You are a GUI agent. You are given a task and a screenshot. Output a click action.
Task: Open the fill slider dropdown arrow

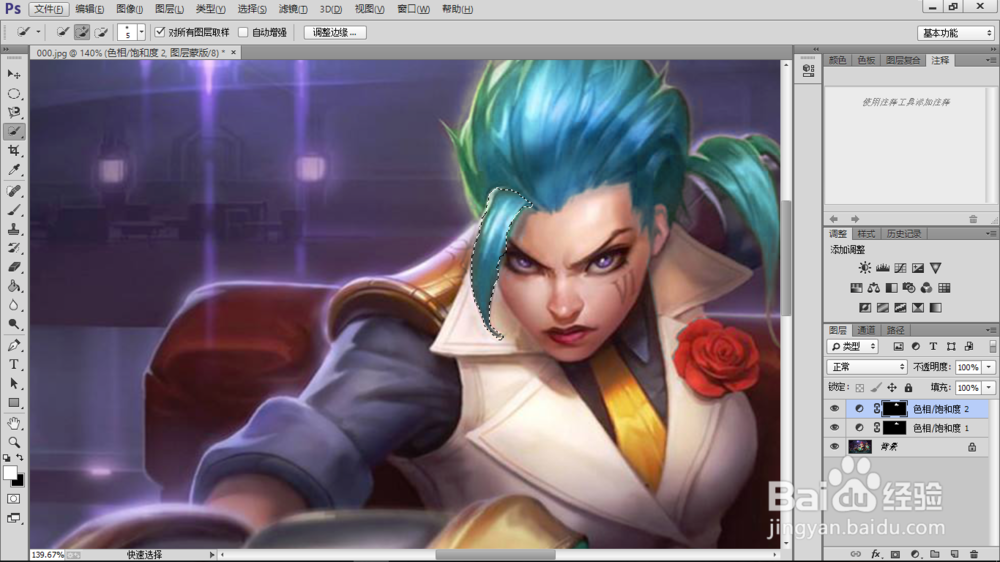click(989, 387)
